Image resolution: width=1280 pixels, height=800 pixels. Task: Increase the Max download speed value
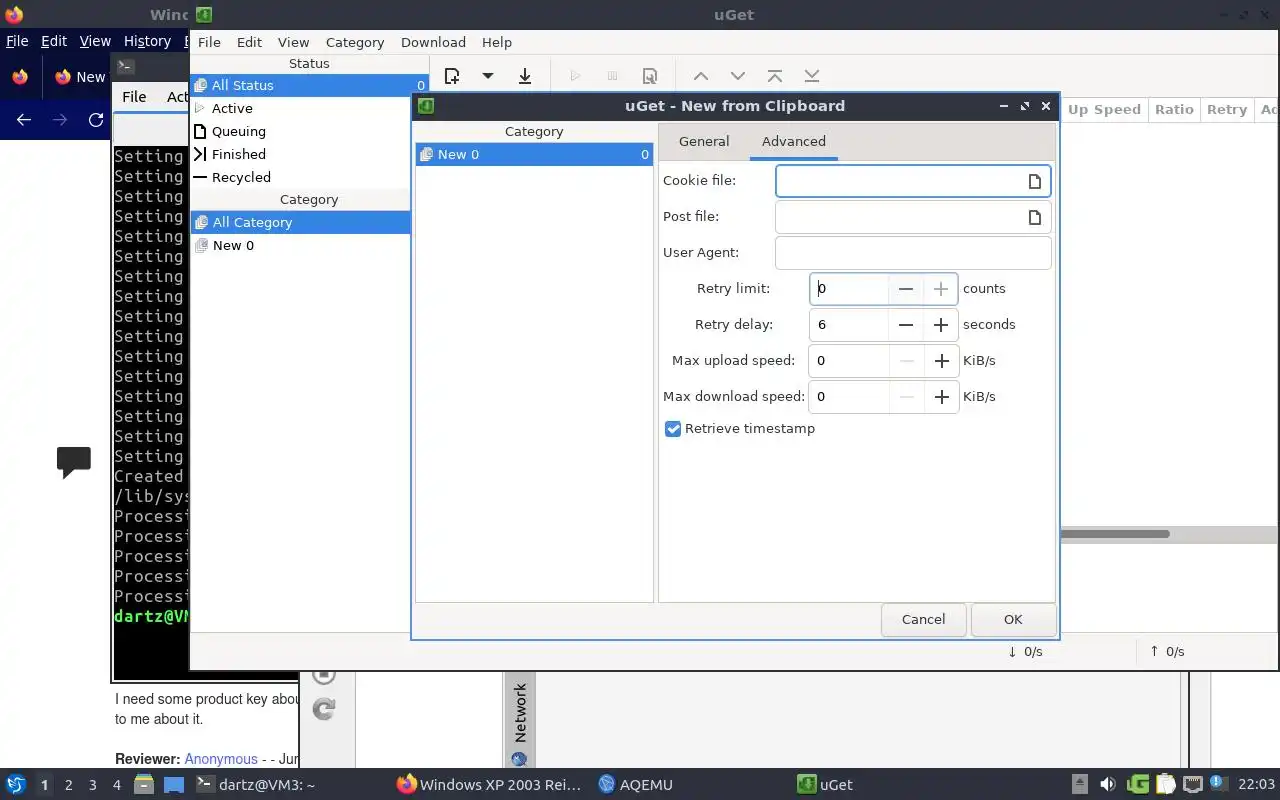coord(941,397)
